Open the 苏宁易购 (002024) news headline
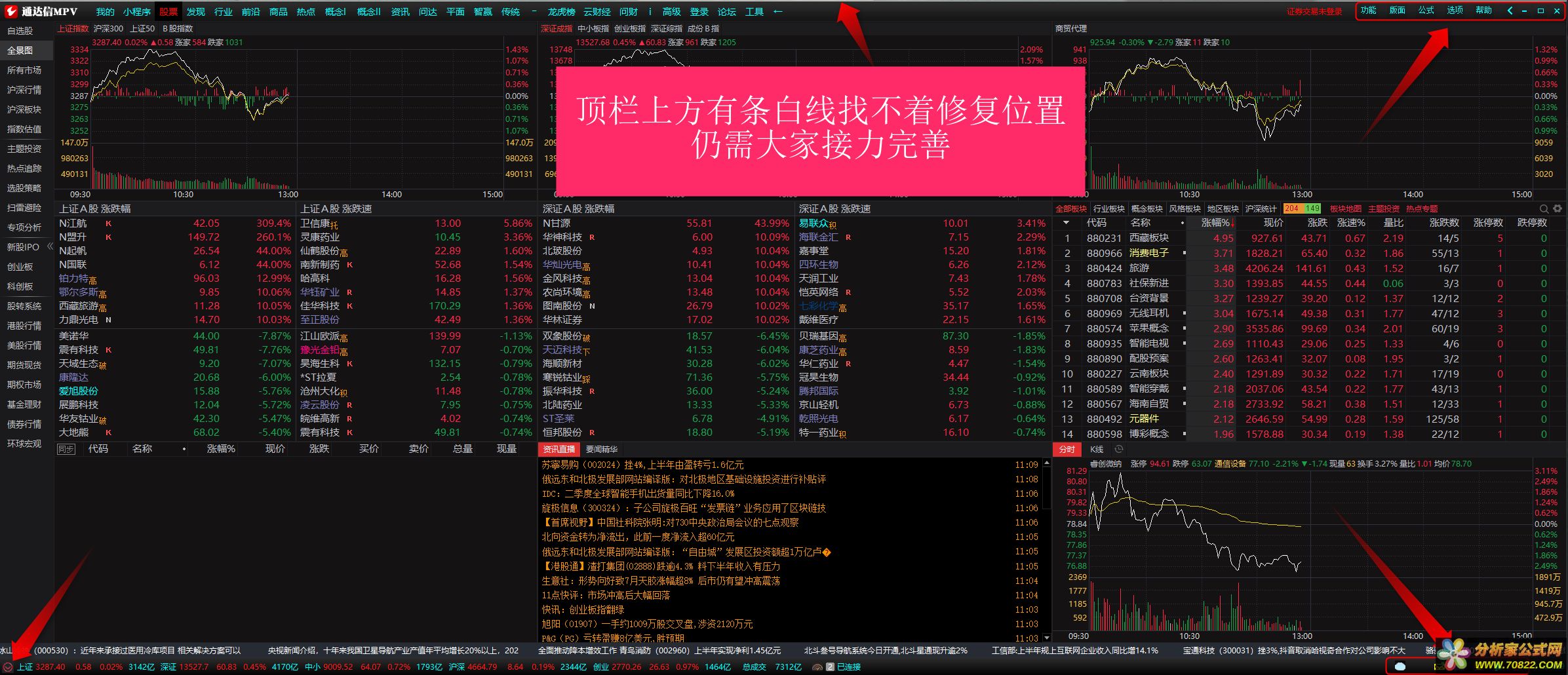The width and height of the screenshot is (1568, 675). [x=642, y=465]
